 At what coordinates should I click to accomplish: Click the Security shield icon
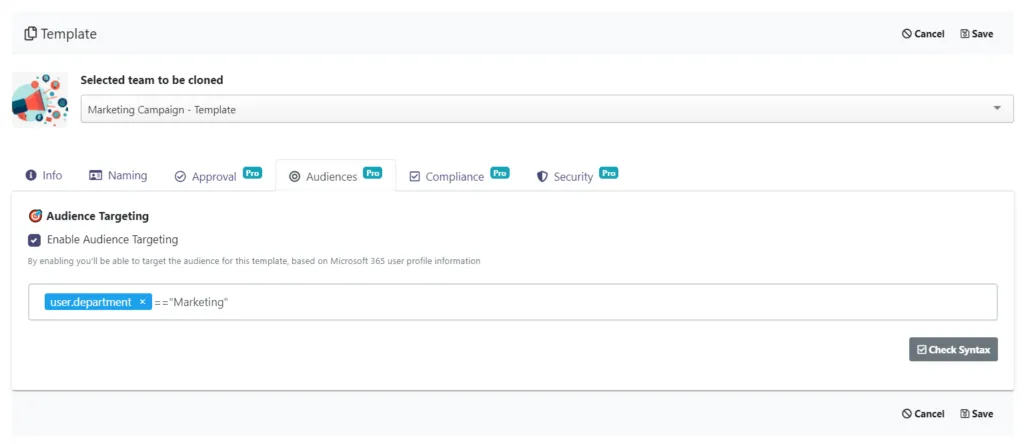(x=542, y=177)
